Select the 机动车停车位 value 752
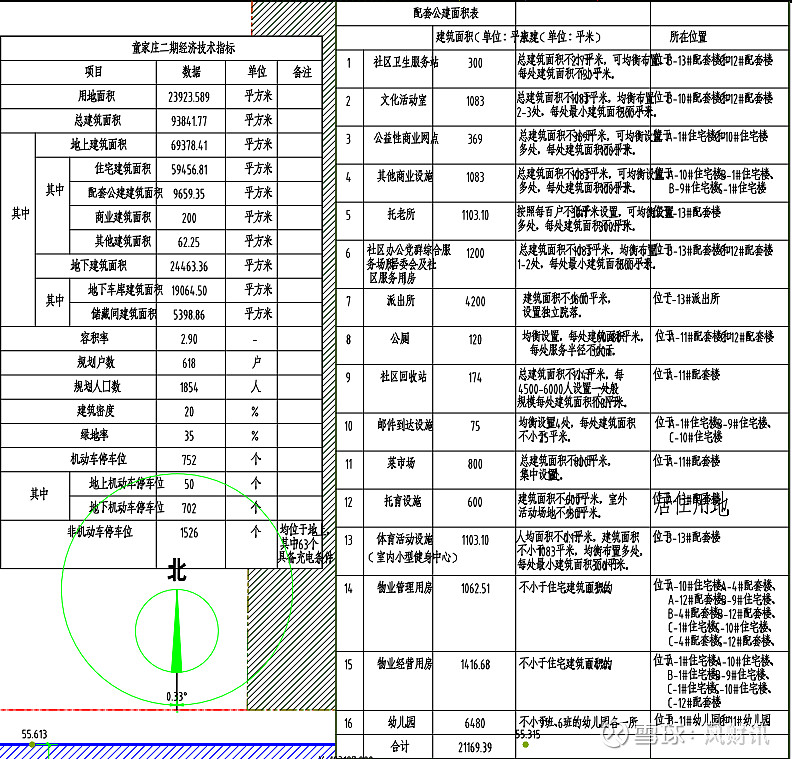 [189, 461]
